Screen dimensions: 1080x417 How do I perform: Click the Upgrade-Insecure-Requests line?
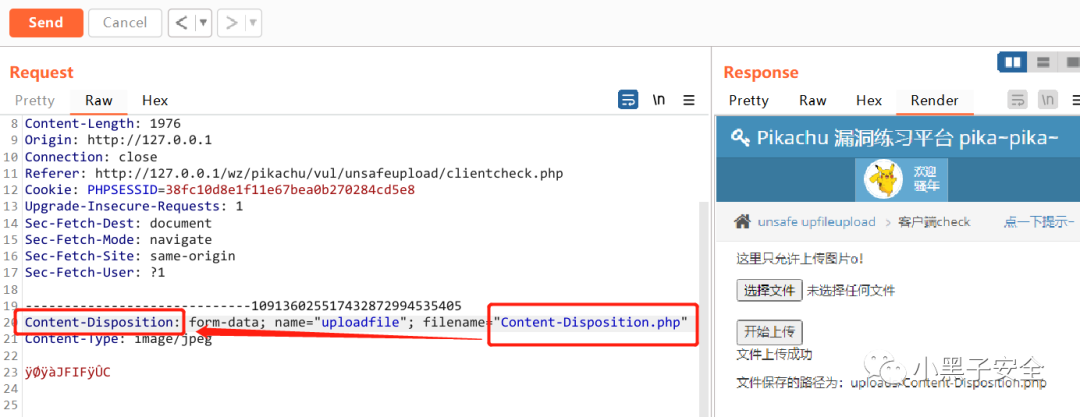134,206
